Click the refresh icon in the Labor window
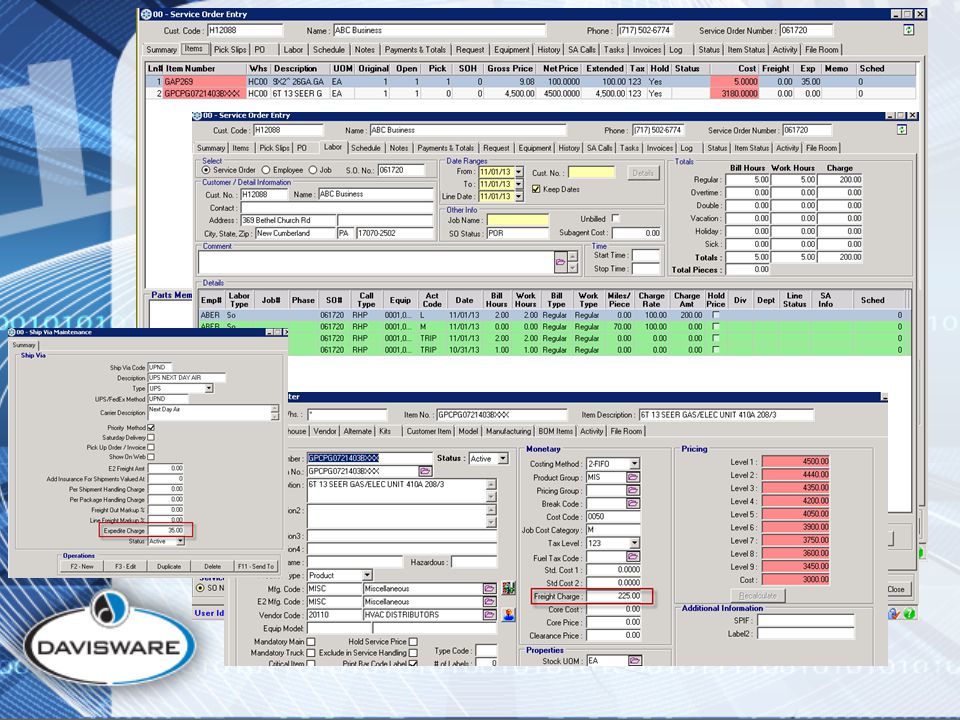 click(x=901, y=130)
